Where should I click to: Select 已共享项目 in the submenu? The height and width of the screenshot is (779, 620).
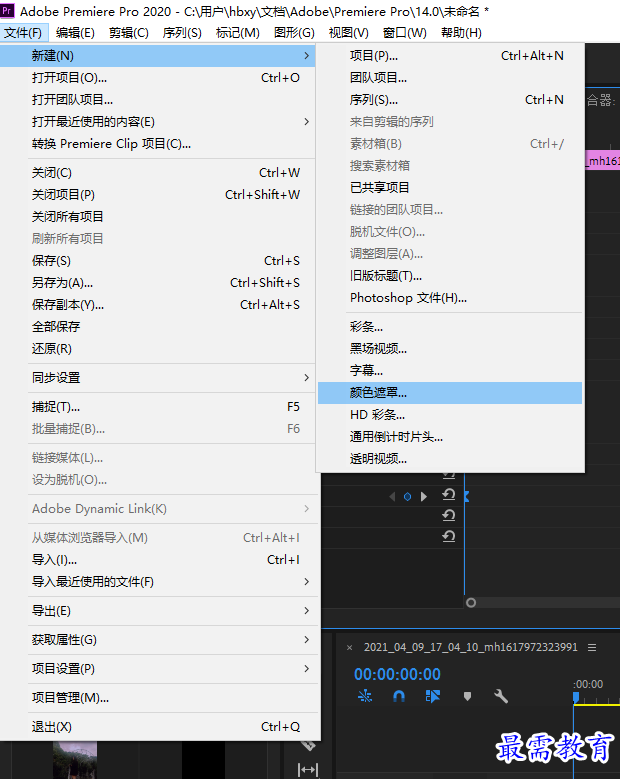click(450, 188)
